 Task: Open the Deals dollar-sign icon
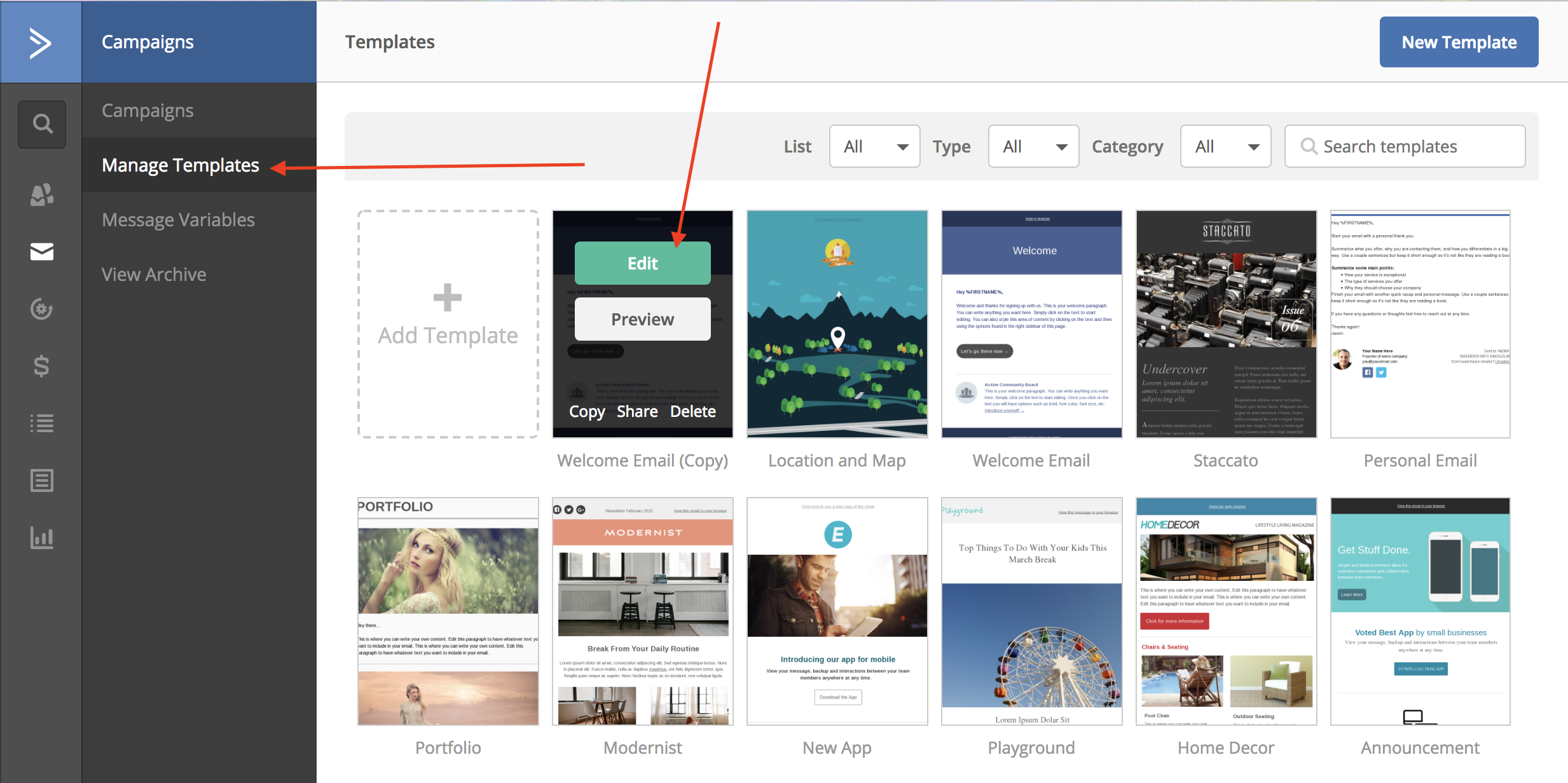42,366
